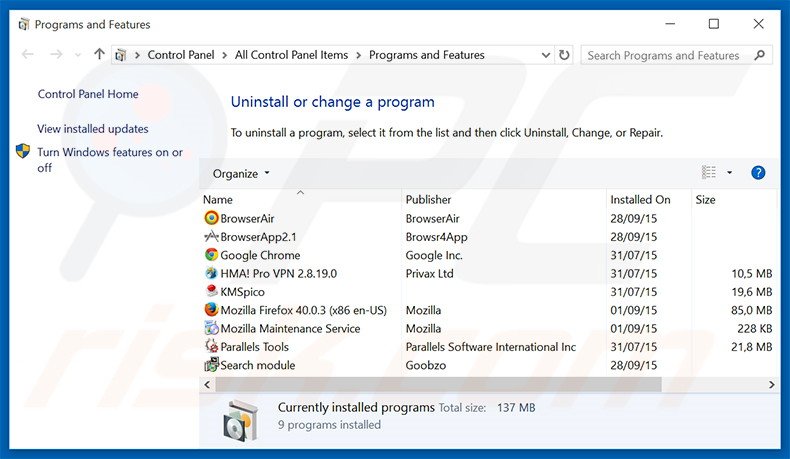790x459 pixels.
Task: Select the BrowserAir program name
Action: [x=247, y=218]
